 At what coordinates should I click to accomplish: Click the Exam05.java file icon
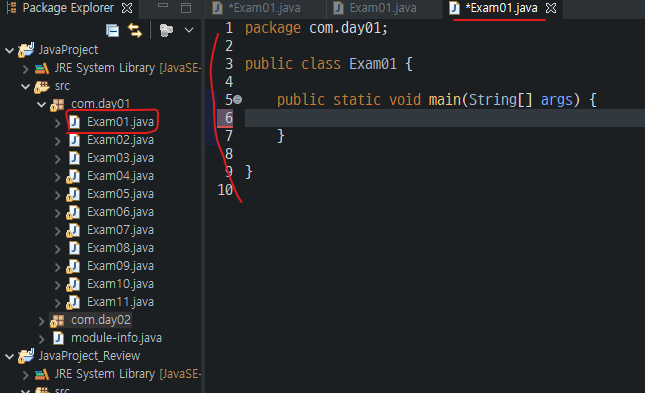coord(73,194)
